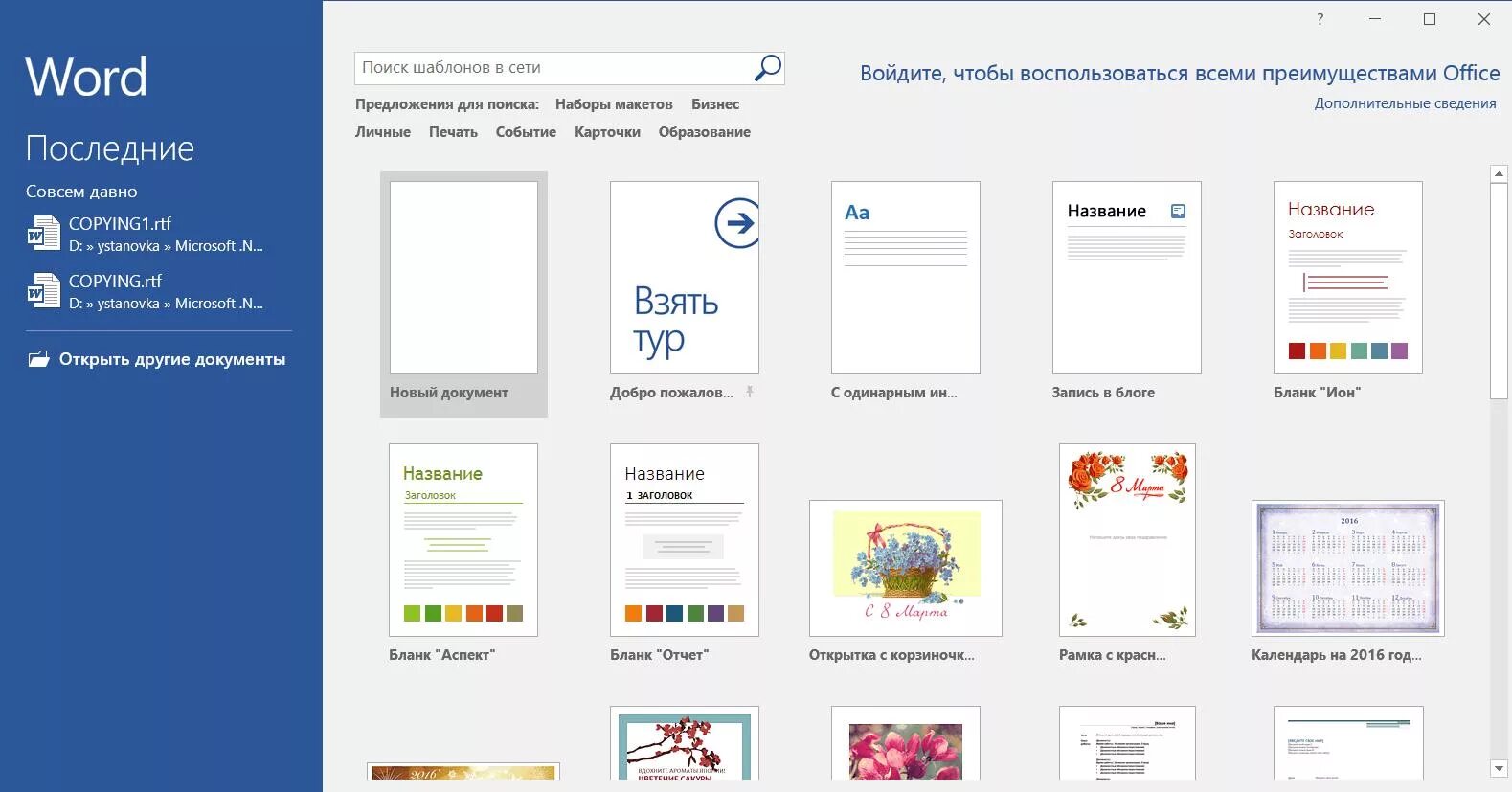Select the single-spaced 'С одинарным ин...' template
This screenshot has width=1512, height=792.
tap(906, 278)
